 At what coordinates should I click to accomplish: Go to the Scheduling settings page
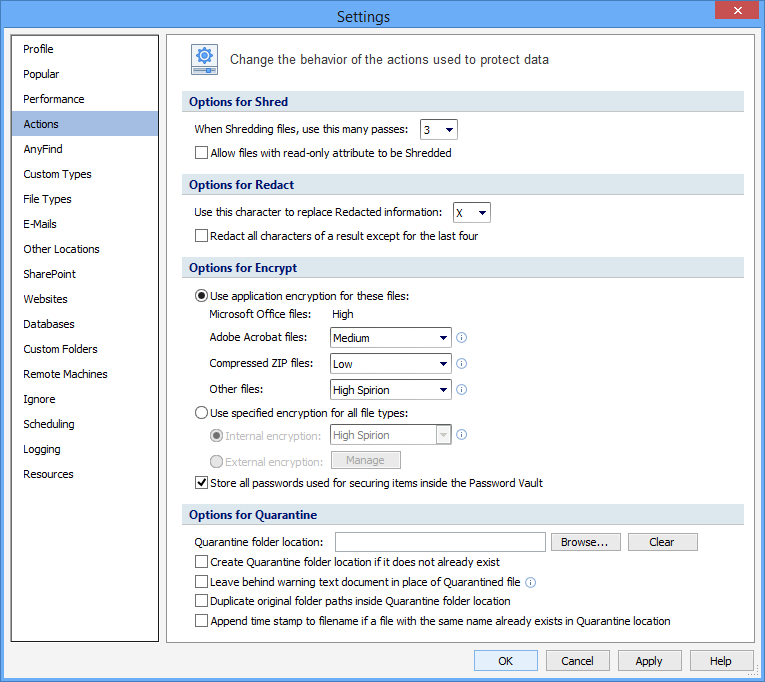(x=49, y=424)
